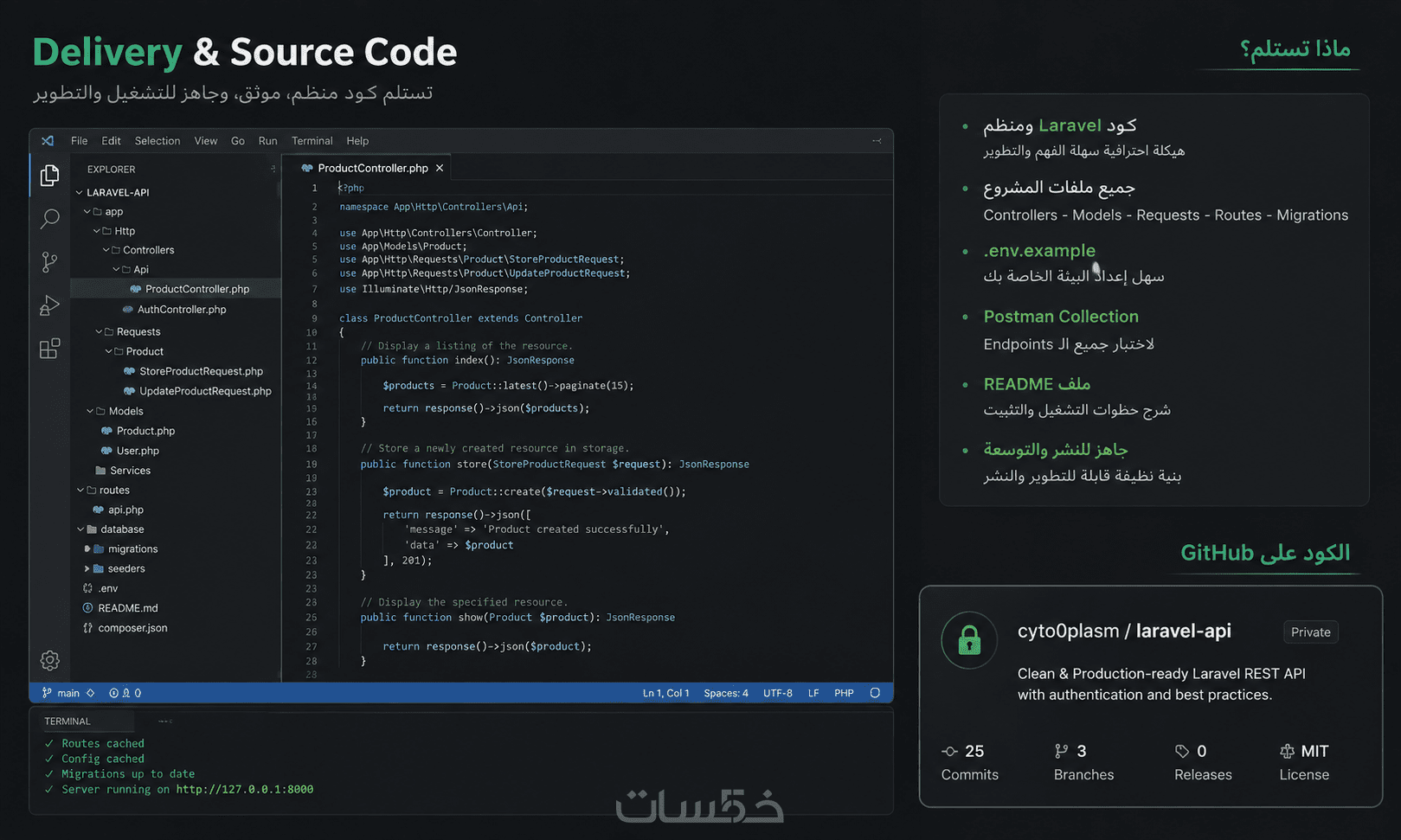
Task: Collapse the Http folder
Action: tap(97, 231)
